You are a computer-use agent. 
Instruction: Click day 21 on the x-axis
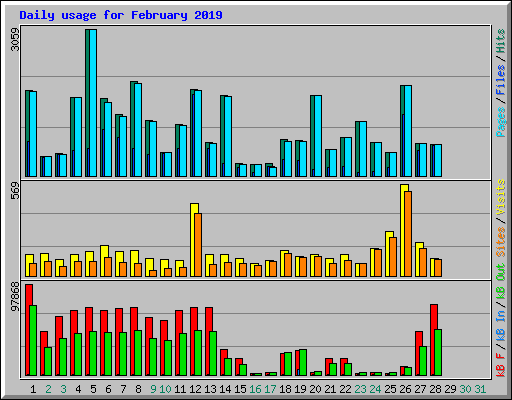click(330, 389)
